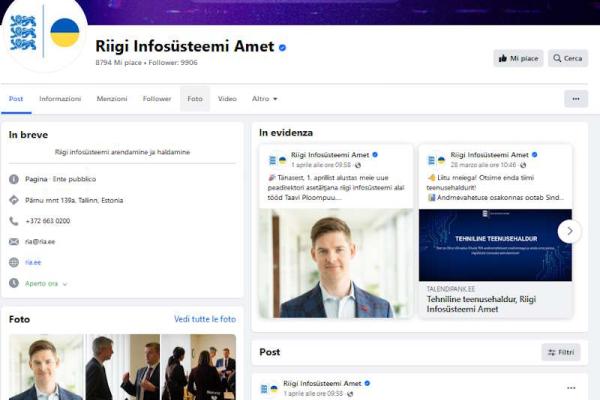This screenshot has height=400, width=600.
Task: Click the page avatar on the bottom post
Action: pos(269,389)
